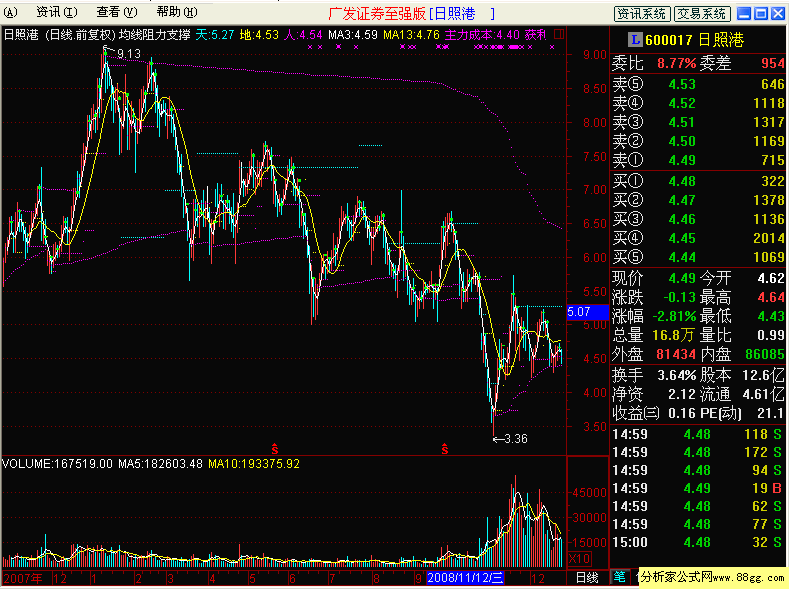This screenshot has height=589, width=789.
Task: Click the 14:59 tick row with 118 S
Action: (697, 434)
